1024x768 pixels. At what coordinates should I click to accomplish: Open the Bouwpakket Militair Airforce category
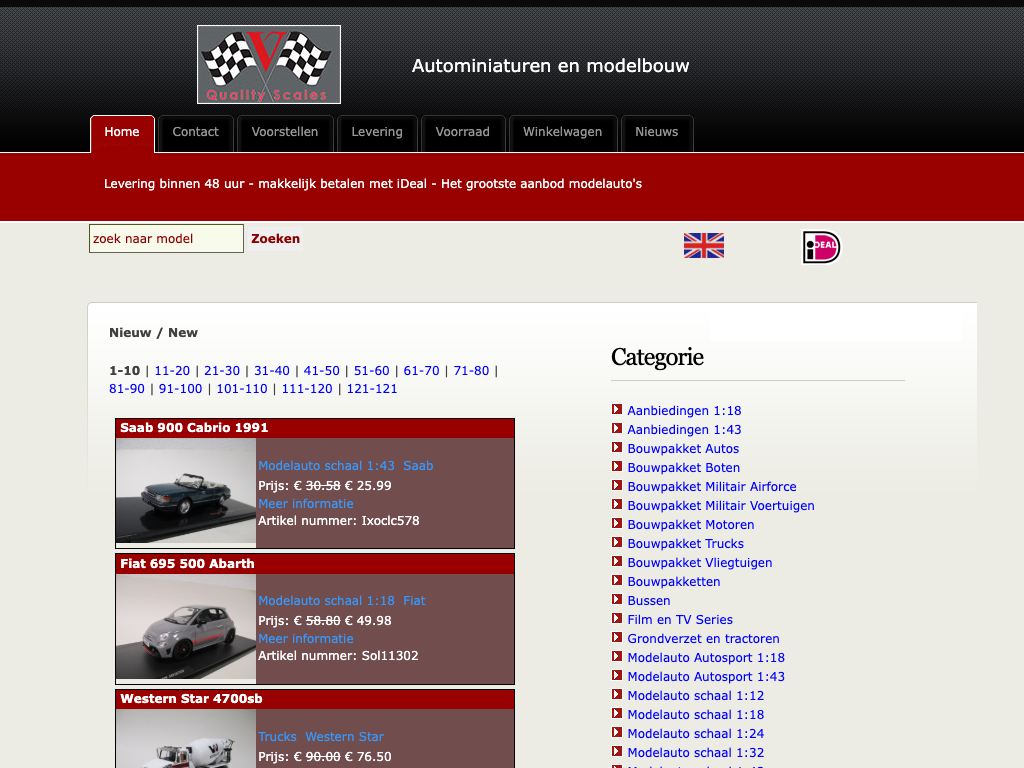(712, 487)
